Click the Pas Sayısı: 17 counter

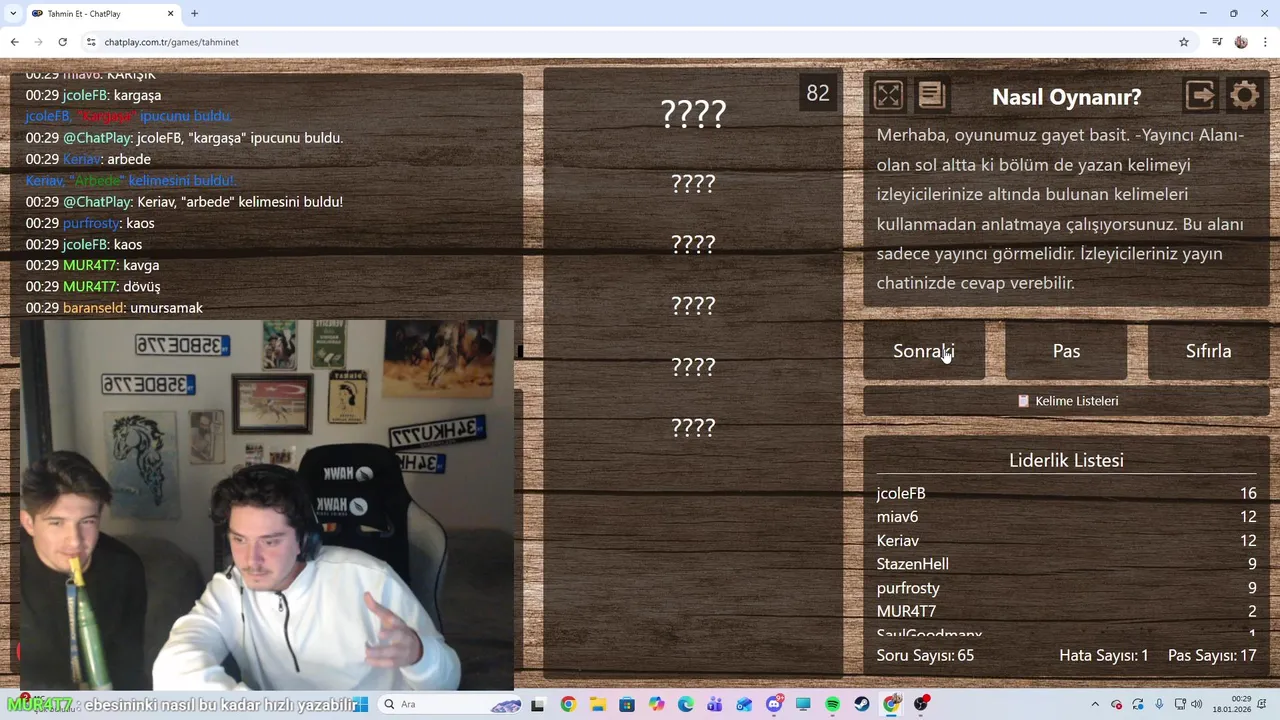(x=1212, y=656)
